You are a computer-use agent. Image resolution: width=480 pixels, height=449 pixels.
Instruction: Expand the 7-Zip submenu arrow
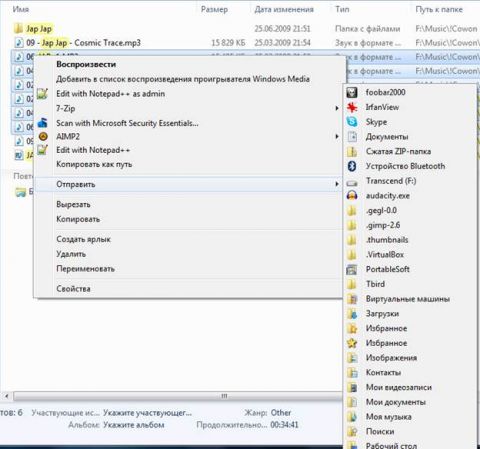click(337, 108)
